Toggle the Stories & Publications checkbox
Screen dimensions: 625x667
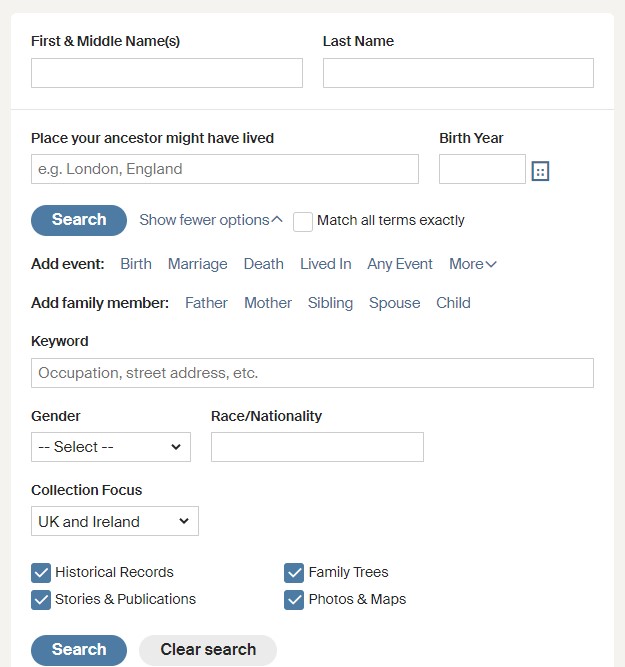click(41, 600)
